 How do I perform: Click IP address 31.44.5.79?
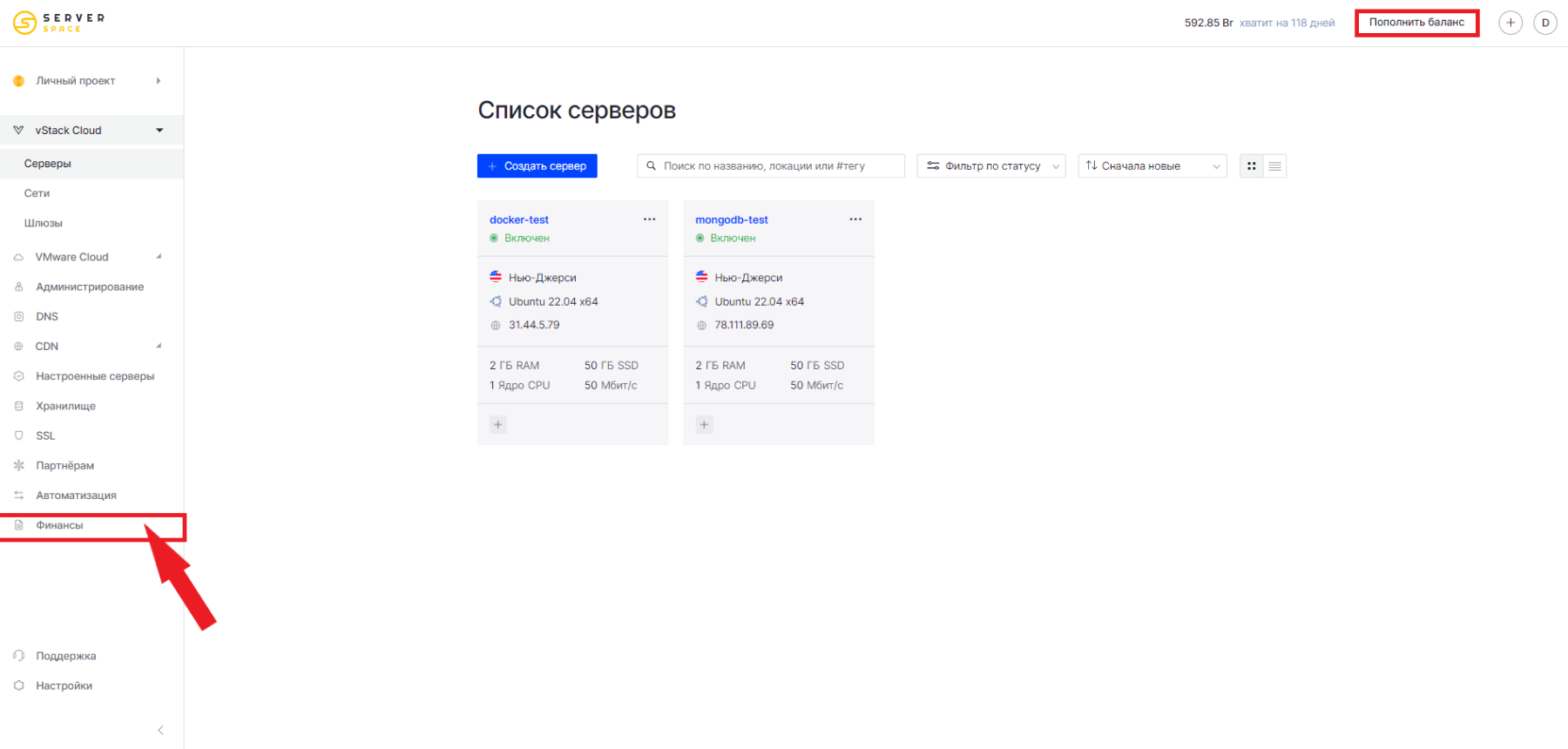(x=534, y=325)
